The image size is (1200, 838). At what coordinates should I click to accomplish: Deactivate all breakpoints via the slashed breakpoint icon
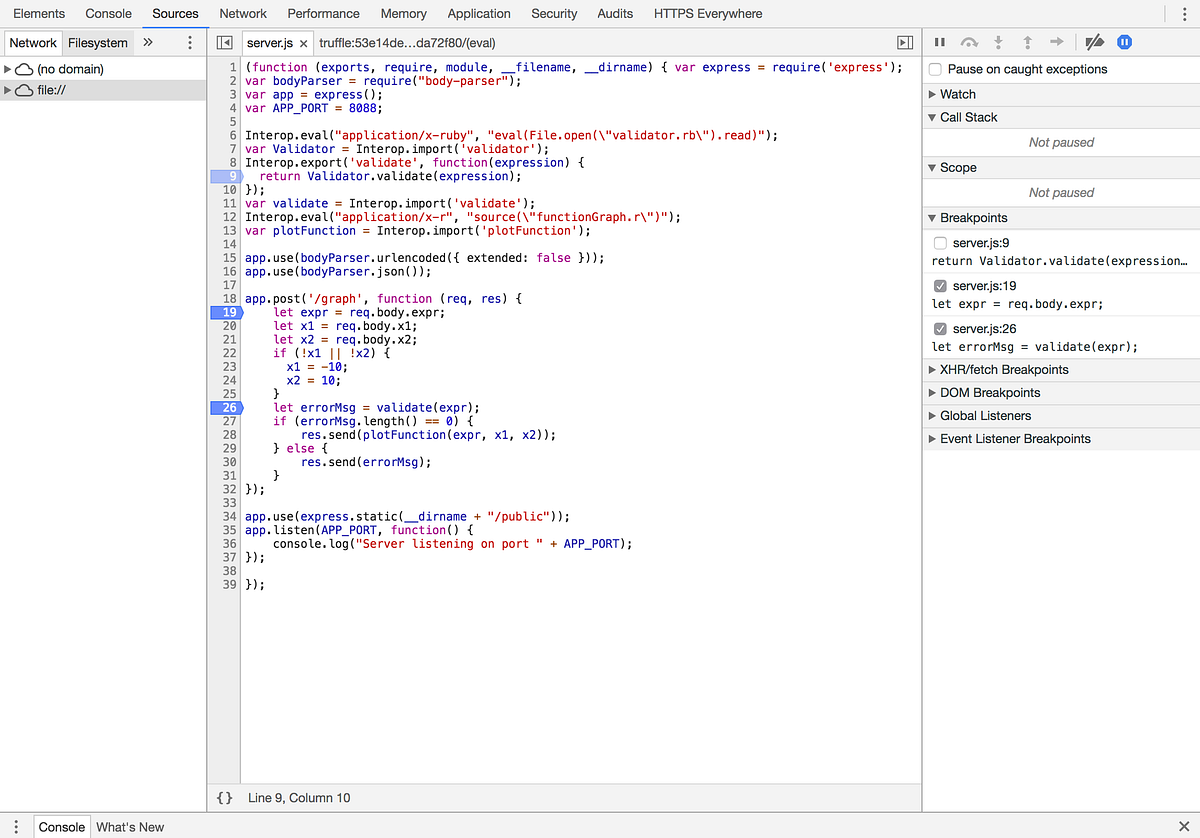[x=1093, y=42]
